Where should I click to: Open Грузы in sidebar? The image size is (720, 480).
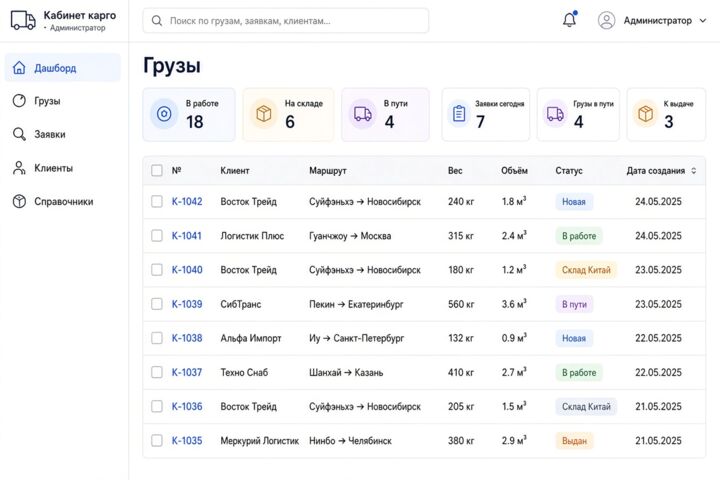point(47,101)
